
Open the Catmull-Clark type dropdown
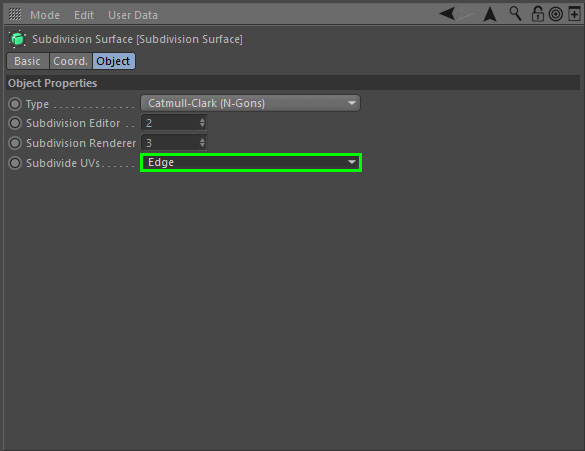point(250,103)
